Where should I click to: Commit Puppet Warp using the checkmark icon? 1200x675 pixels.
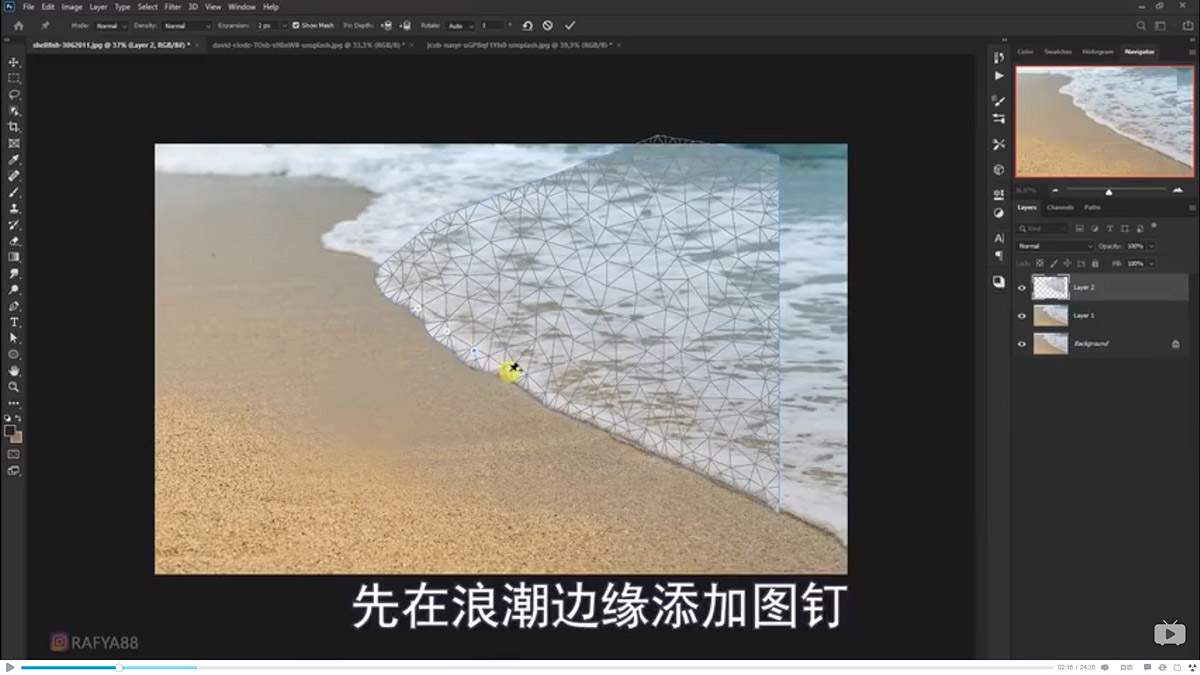click(x=571, y=25)
